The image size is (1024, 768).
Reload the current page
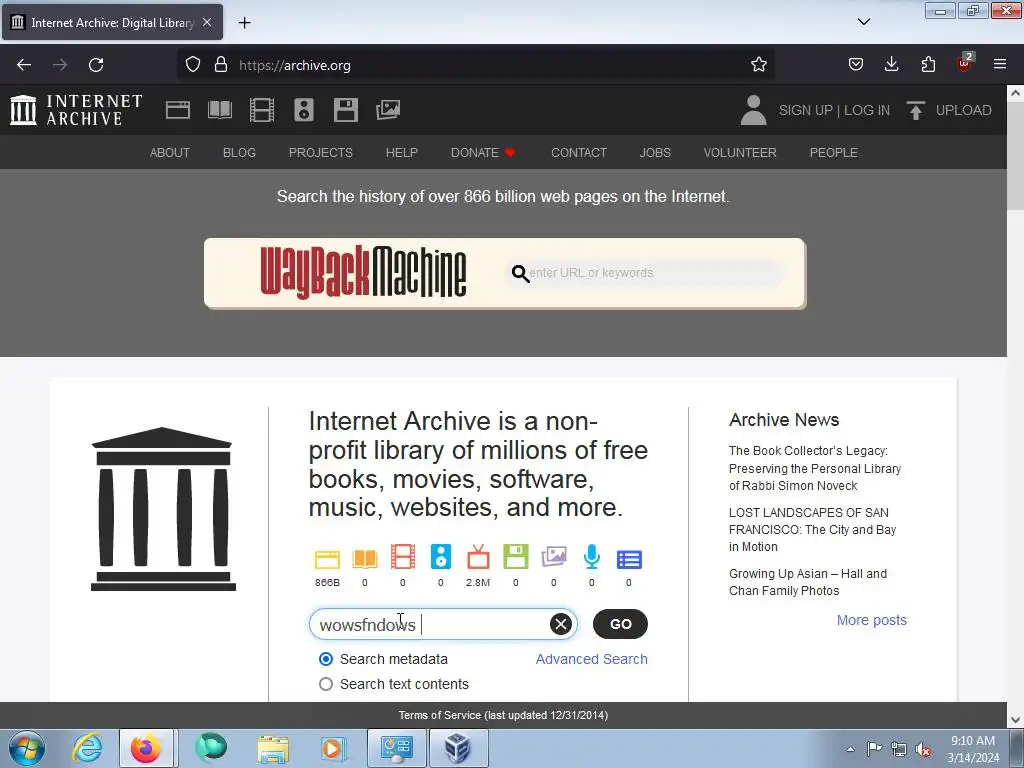(x=96, y=65)
